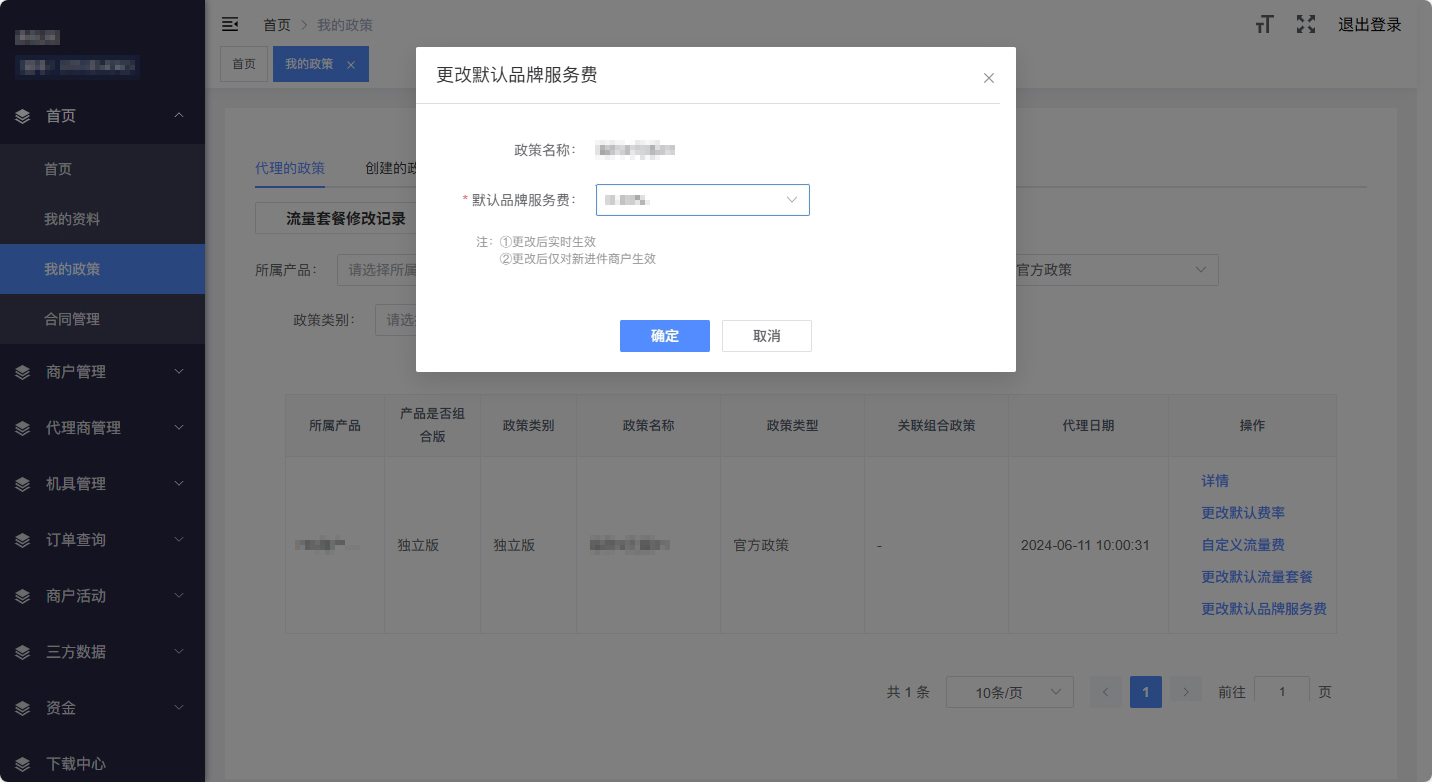Click the 前往 page number input field
The height and width of the screenshot is (782, 1432).
coord(1281,692)
